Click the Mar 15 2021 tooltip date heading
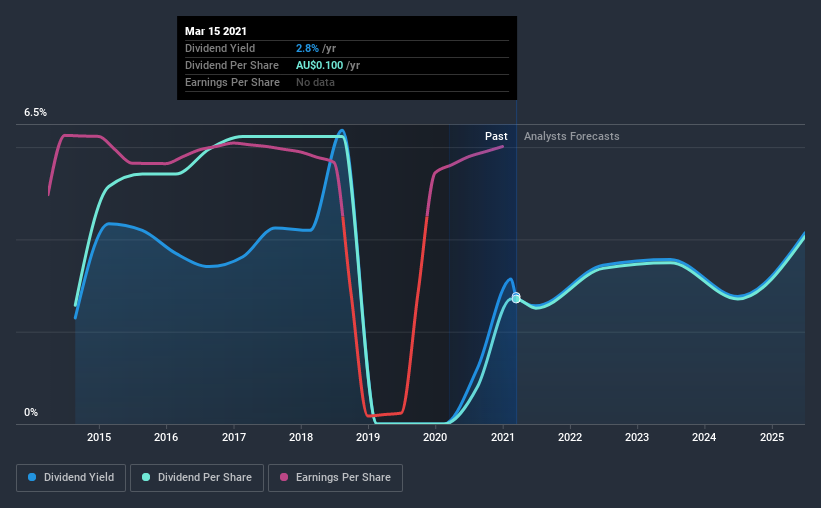 (216, 31)
